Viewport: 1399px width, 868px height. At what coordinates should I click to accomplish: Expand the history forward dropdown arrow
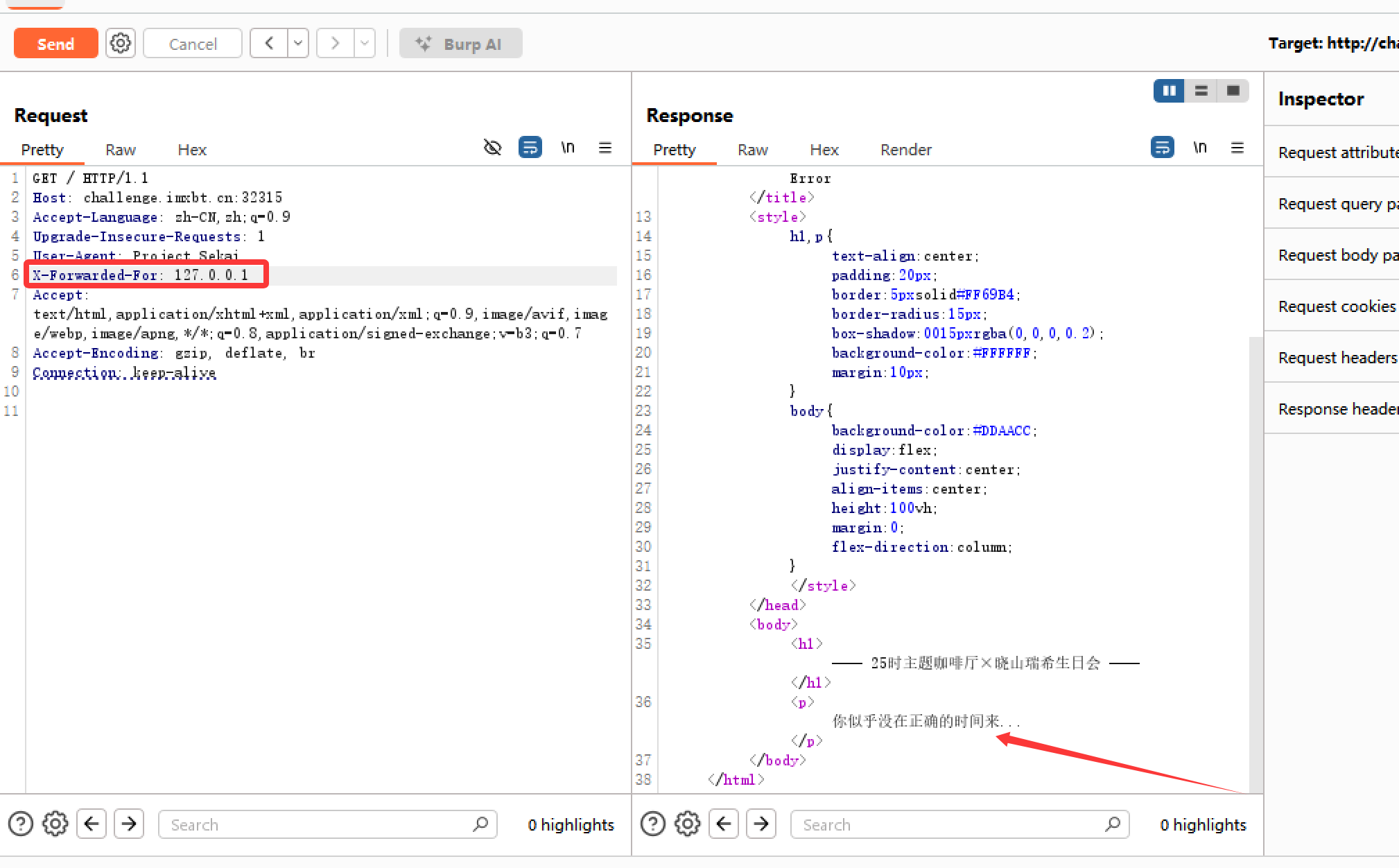(x=365, y=44)
